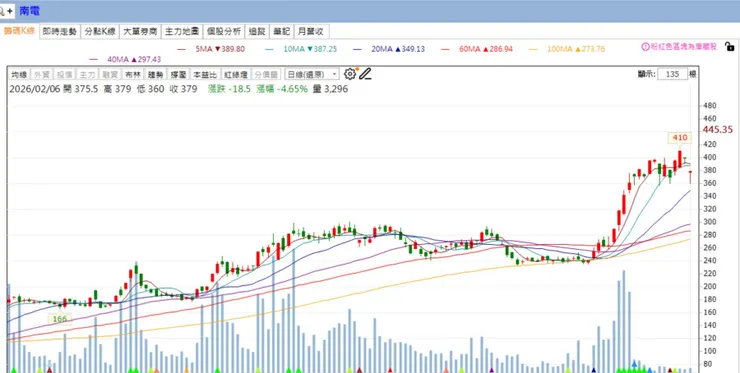Click the circled info icon beside pink notice

(645, 47)
